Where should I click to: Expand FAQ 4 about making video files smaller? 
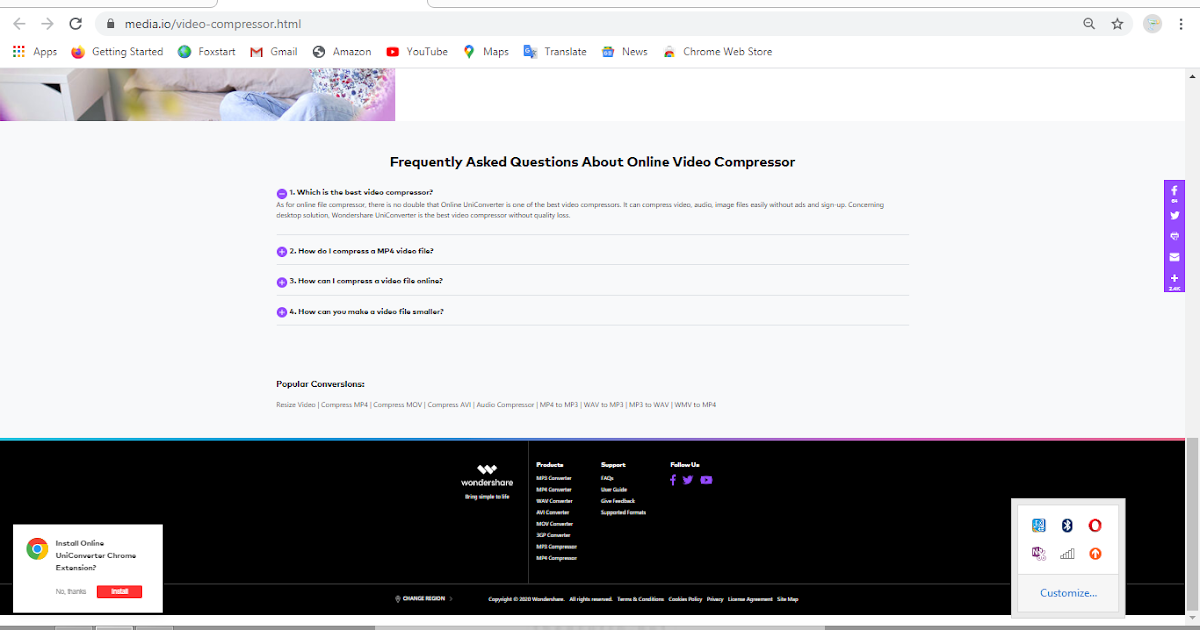pyautogui.click(x=367, y=311)
